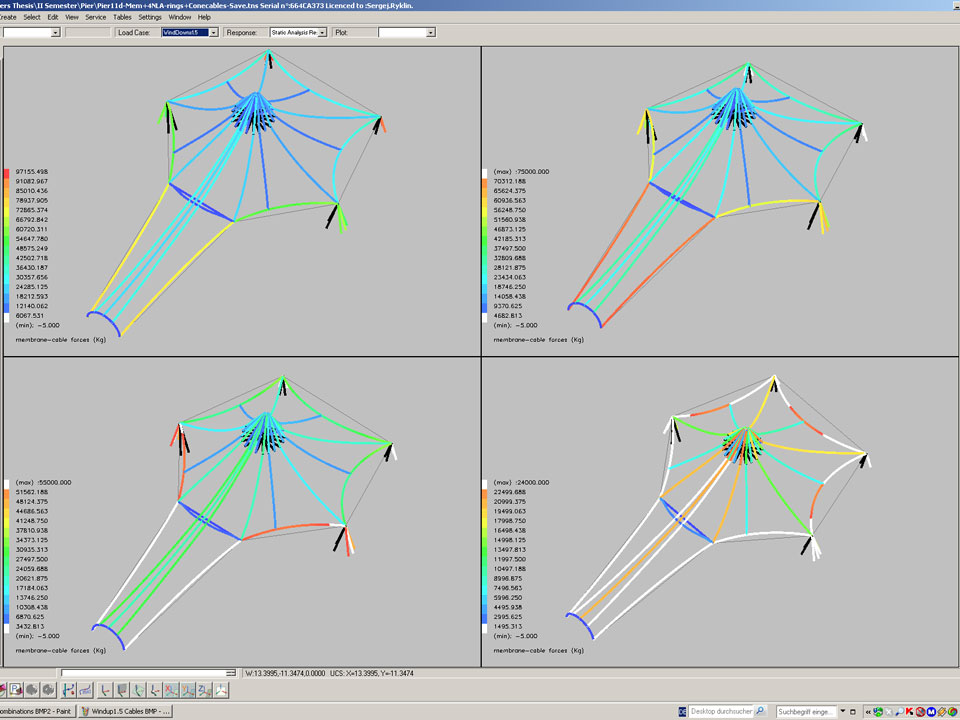The height and width of the screenshot is (720, 960).
Task: Open the Tables menu
Action: (x=122, y=17)
